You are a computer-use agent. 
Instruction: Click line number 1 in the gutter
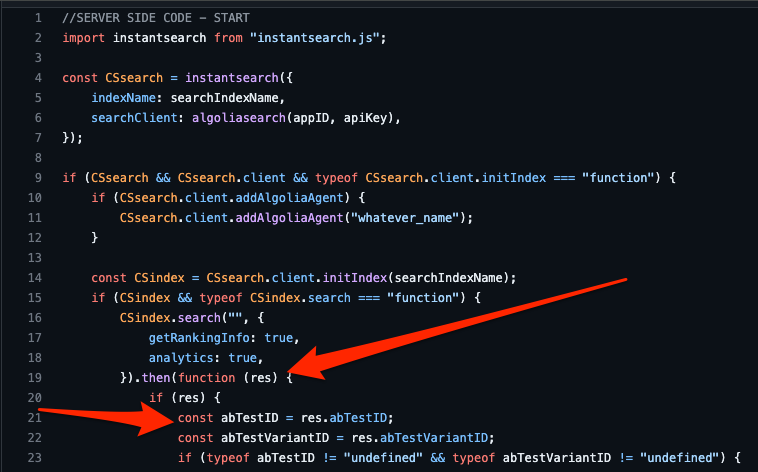(x=38, y=18)
